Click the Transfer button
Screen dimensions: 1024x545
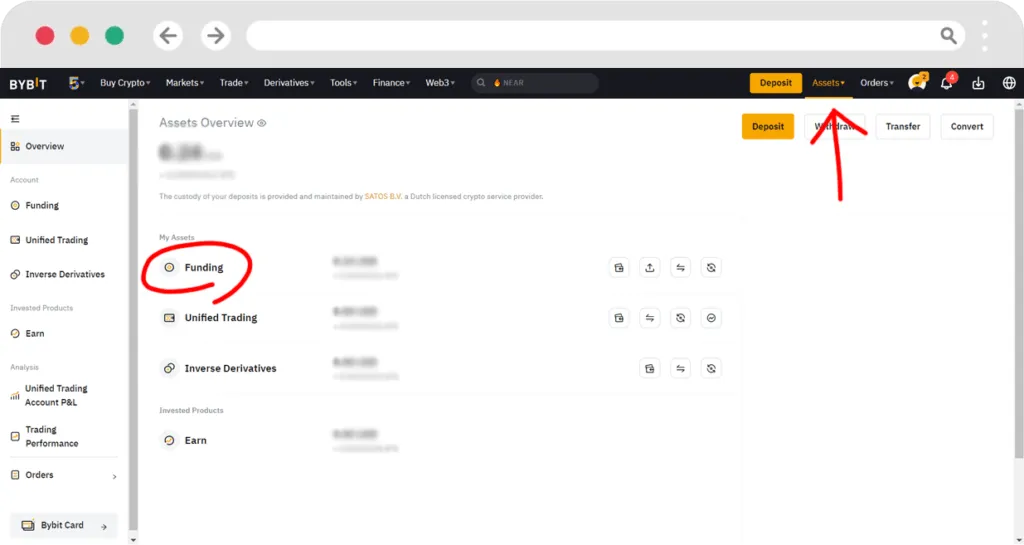[x=903, y=127]
